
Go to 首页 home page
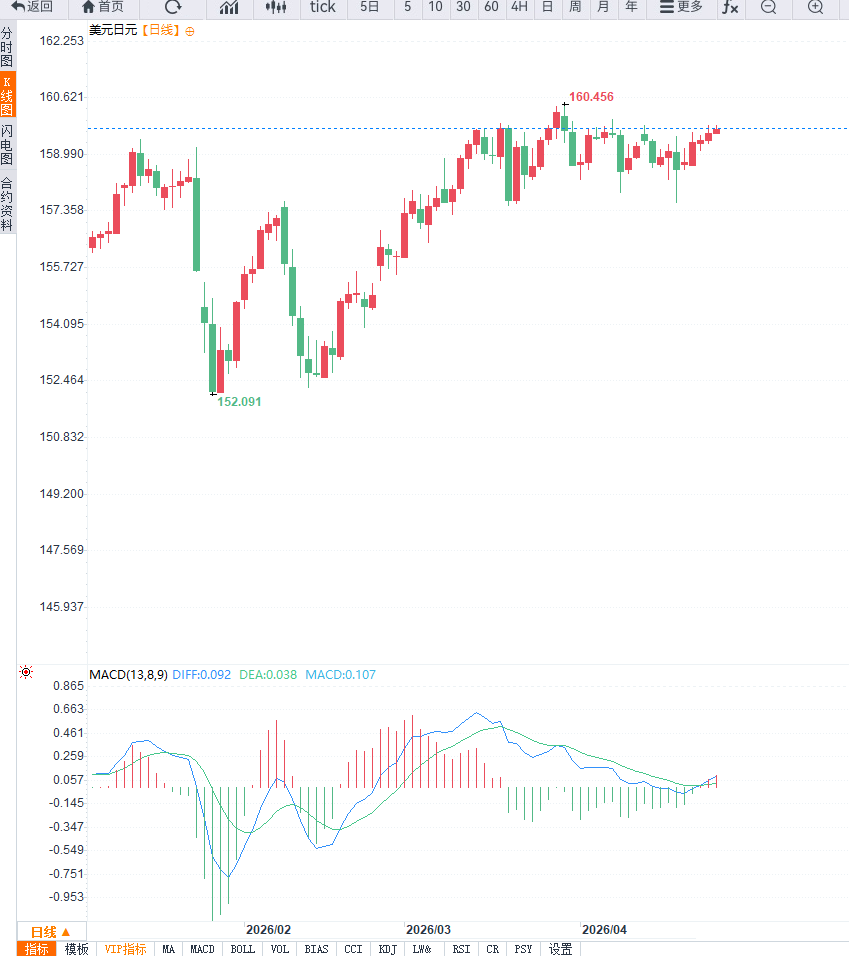point(103,7)
